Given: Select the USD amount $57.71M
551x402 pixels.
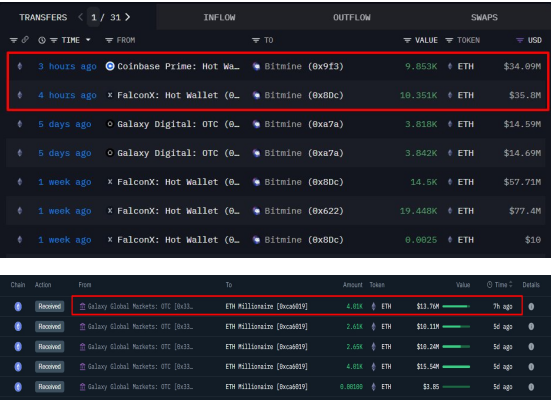Looking at the screenshot, I should point(522,182).
